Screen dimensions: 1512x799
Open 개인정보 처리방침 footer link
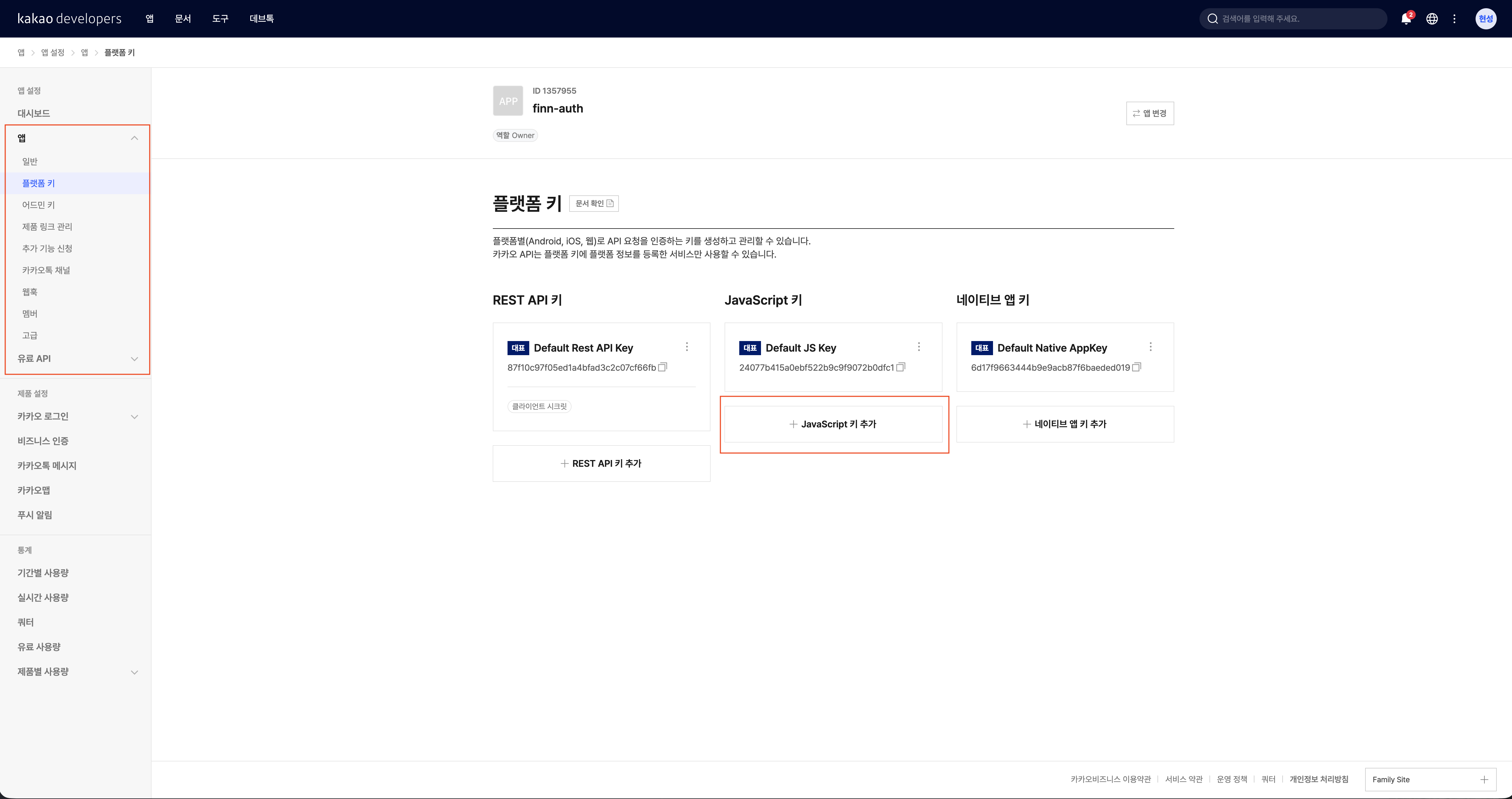pos(1319,780)
